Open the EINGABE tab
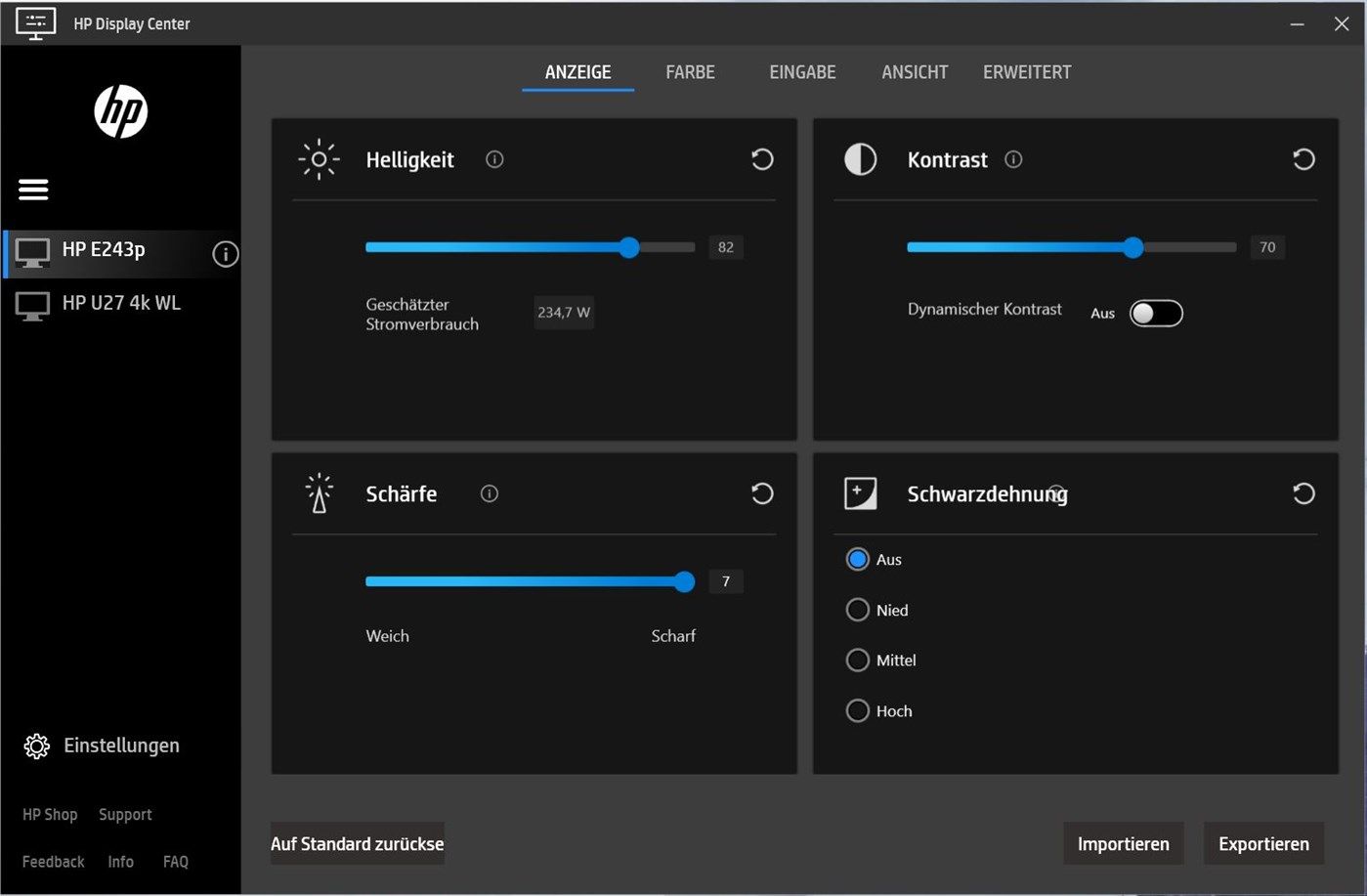Viewport: 1367px width, 896px height. 802,72
